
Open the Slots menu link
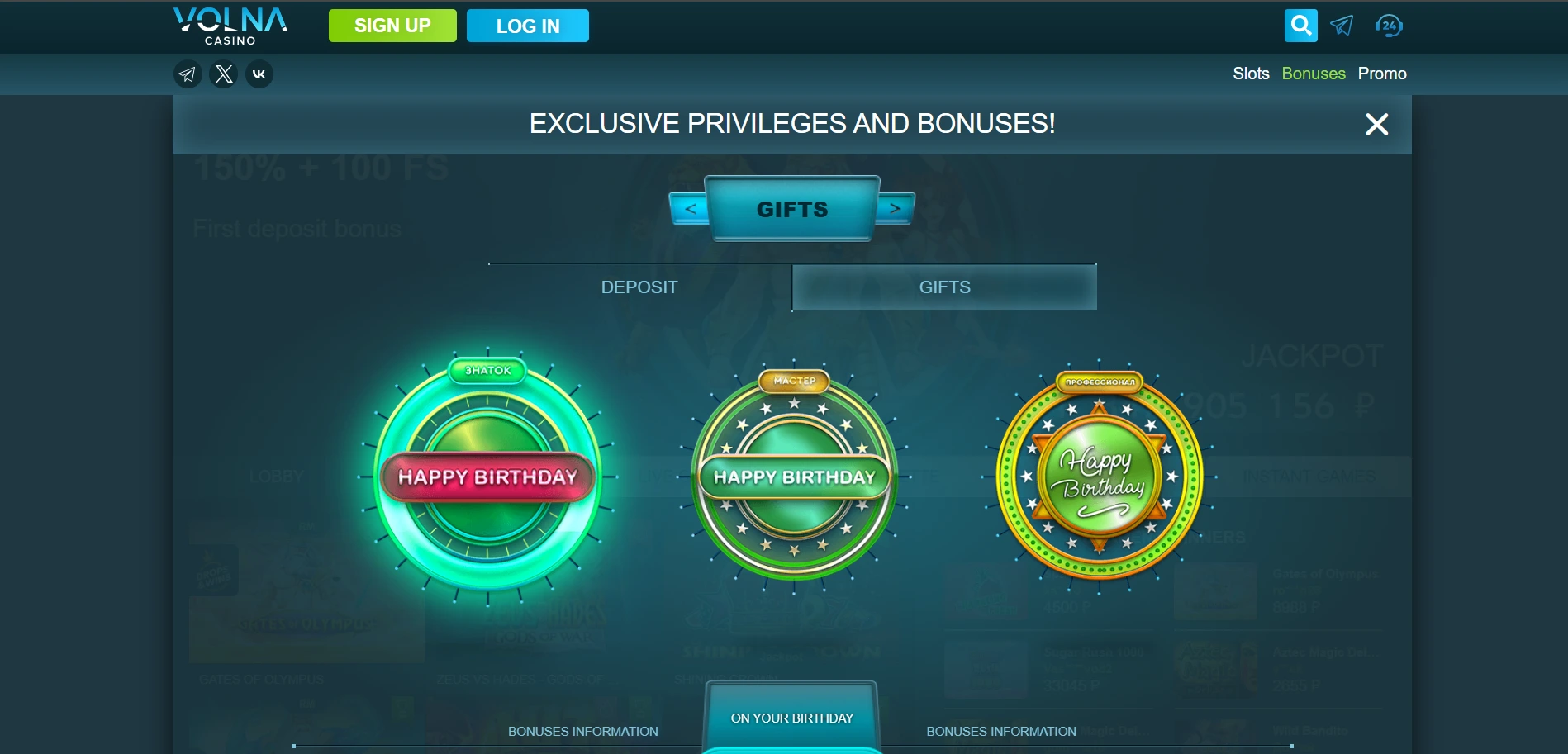(x=1251, y=74)
